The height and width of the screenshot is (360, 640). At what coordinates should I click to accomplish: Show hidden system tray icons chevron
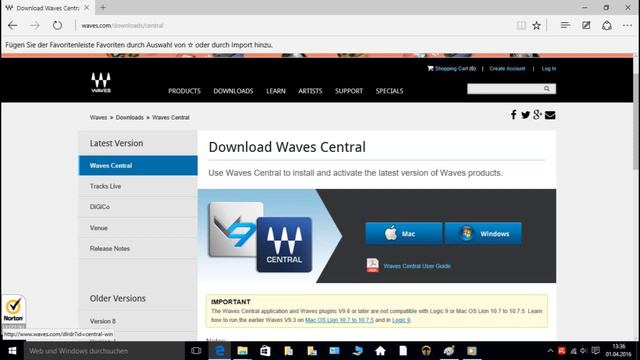tap(550, 351)
